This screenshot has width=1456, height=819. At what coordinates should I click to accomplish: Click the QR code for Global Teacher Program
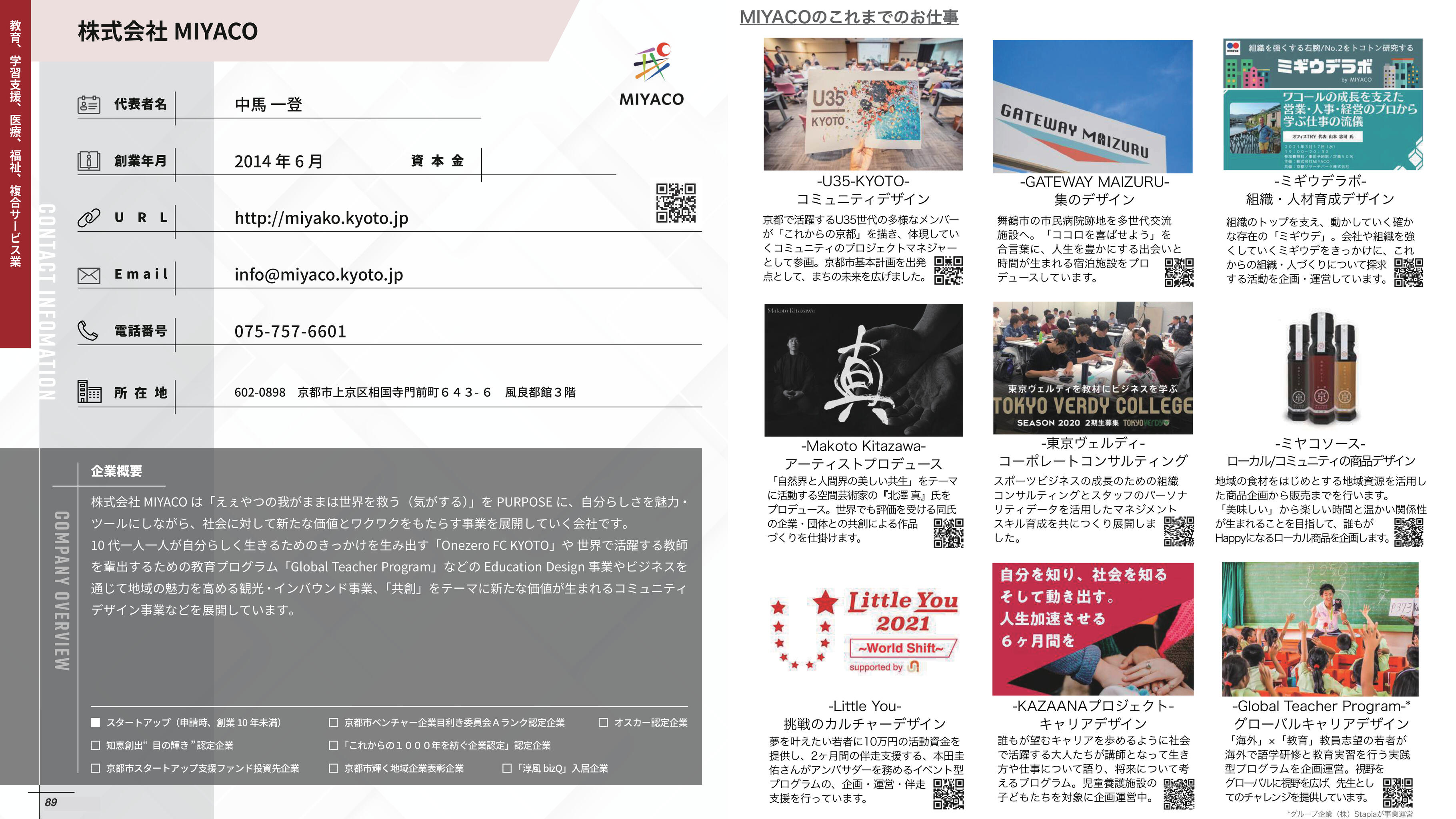tap(1397, 793)
